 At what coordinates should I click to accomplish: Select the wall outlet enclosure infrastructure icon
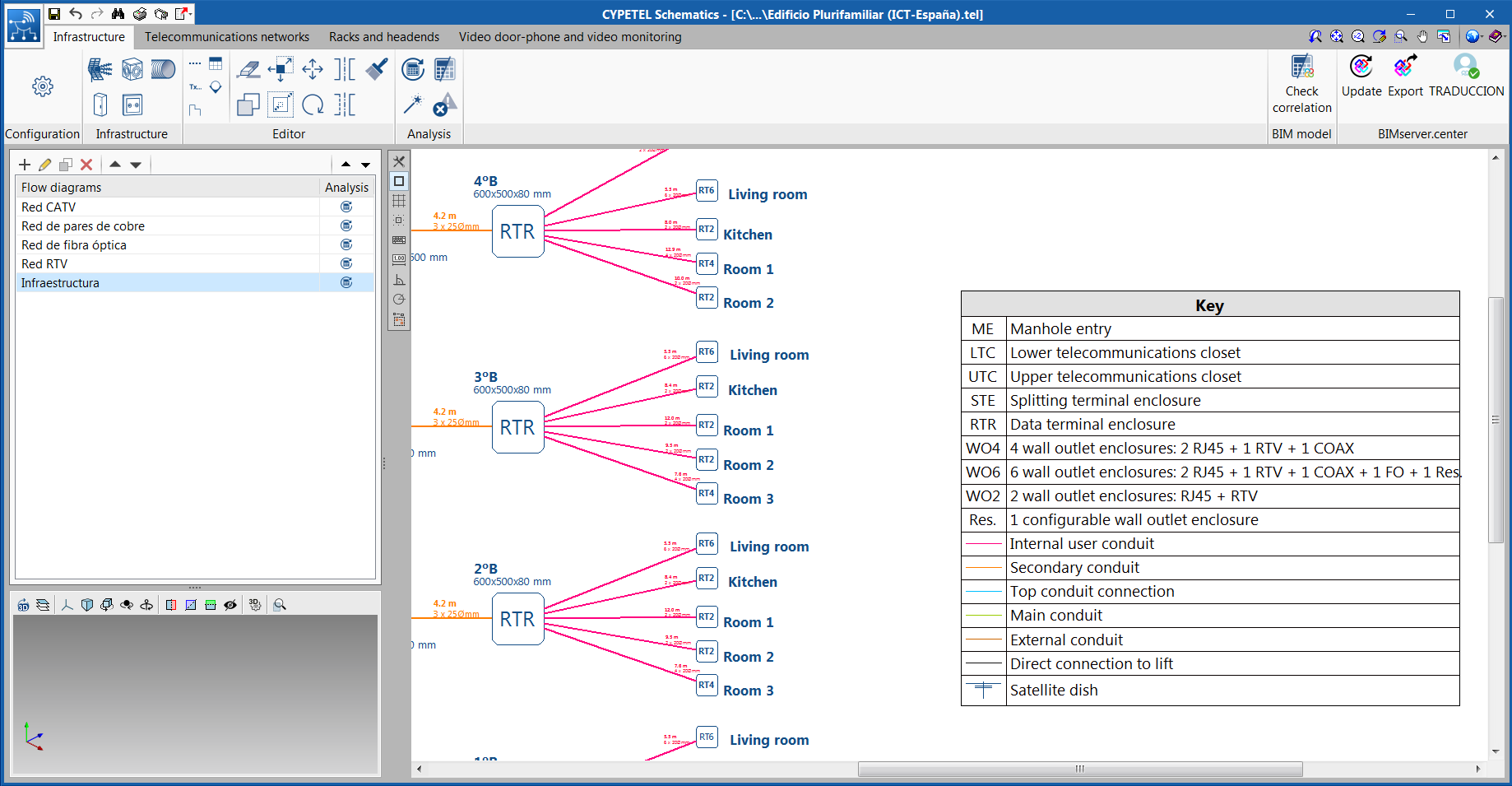click(132, 105)
